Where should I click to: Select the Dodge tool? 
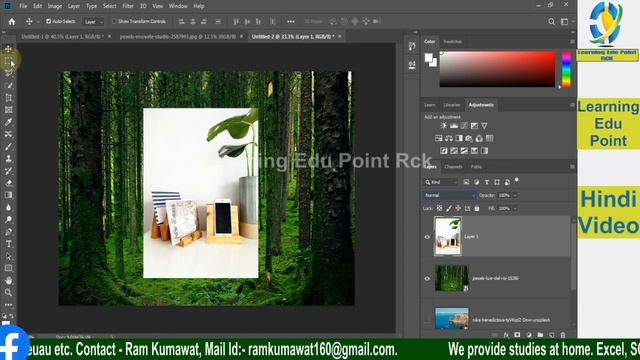pyautogui.click(x=8, y=220)
